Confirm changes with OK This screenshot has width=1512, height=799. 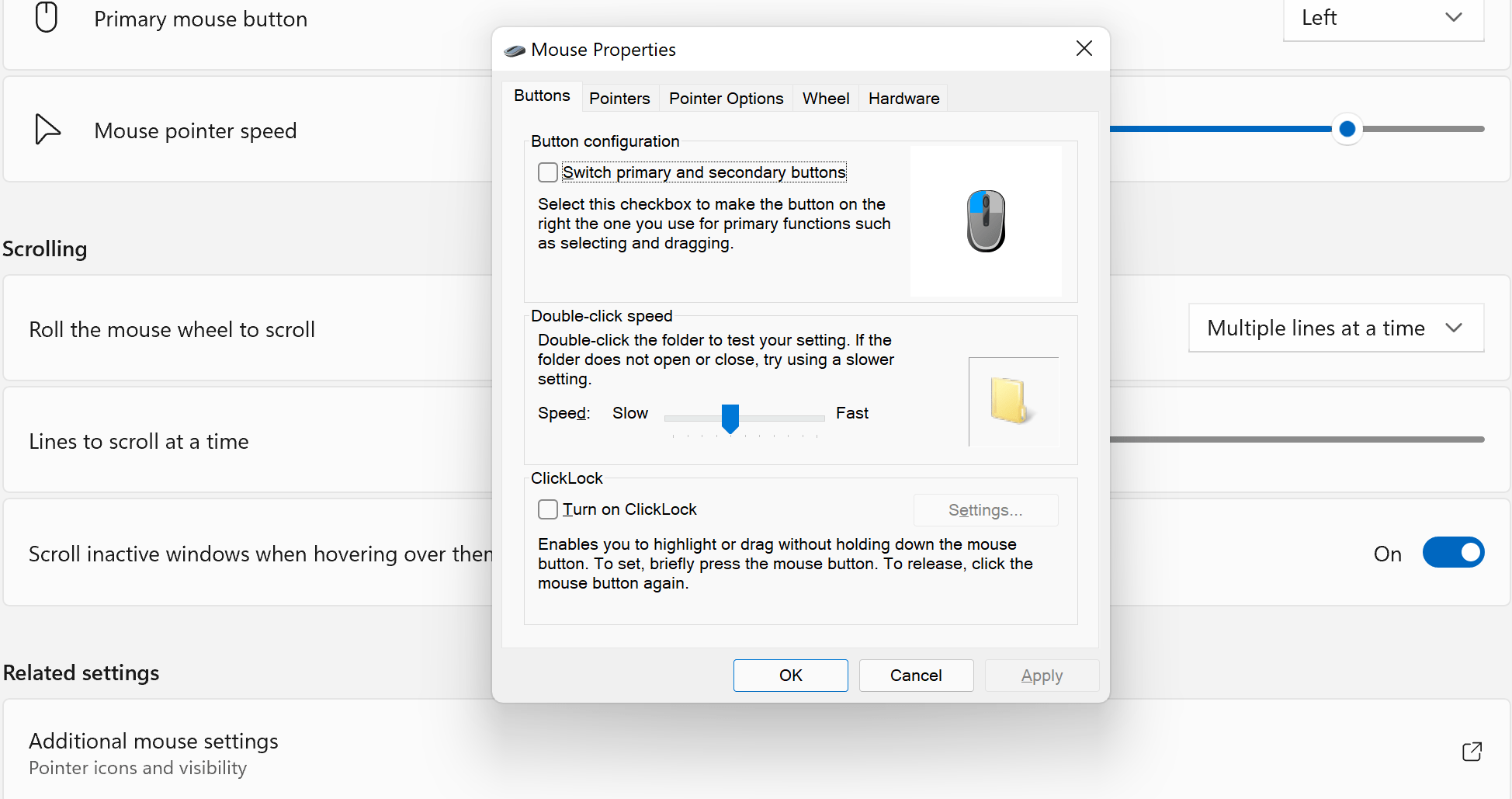tap(790, 675)
